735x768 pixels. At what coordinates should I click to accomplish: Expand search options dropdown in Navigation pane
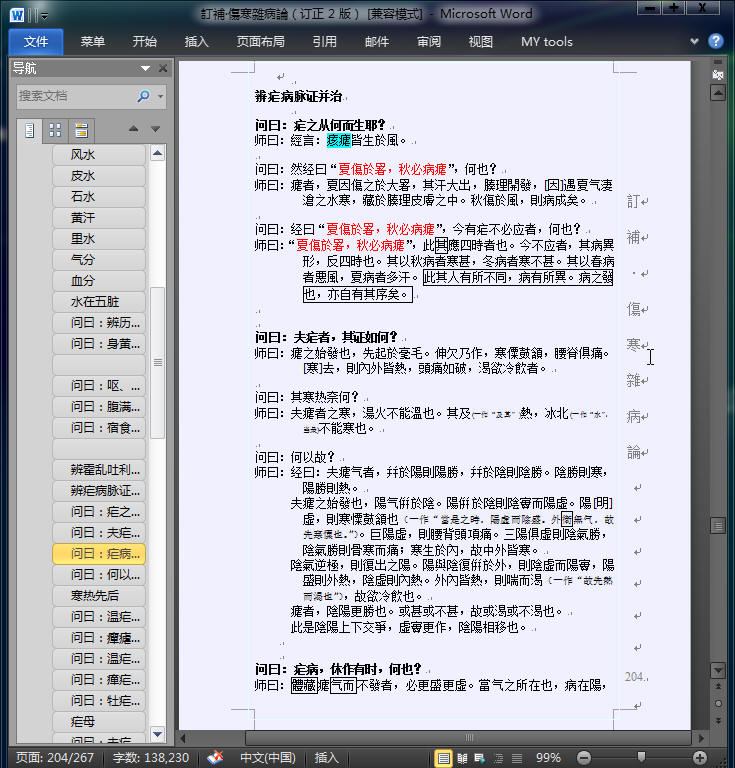point(160,96)
